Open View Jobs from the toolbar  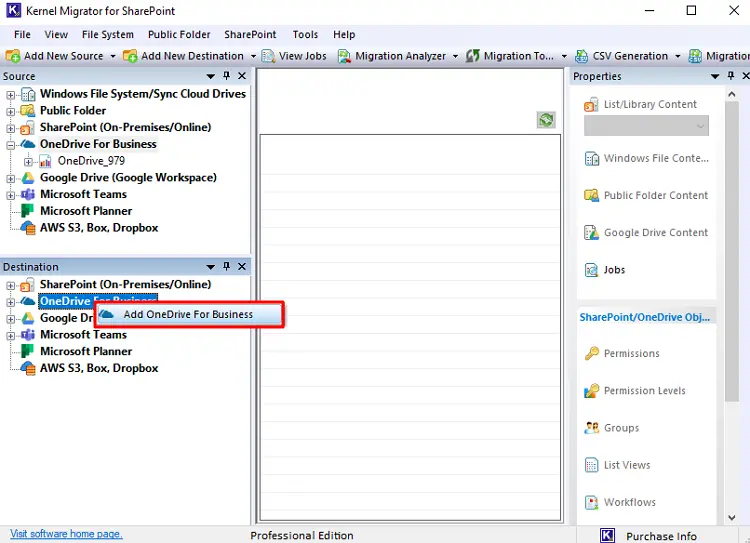click(x=294, y=56)
